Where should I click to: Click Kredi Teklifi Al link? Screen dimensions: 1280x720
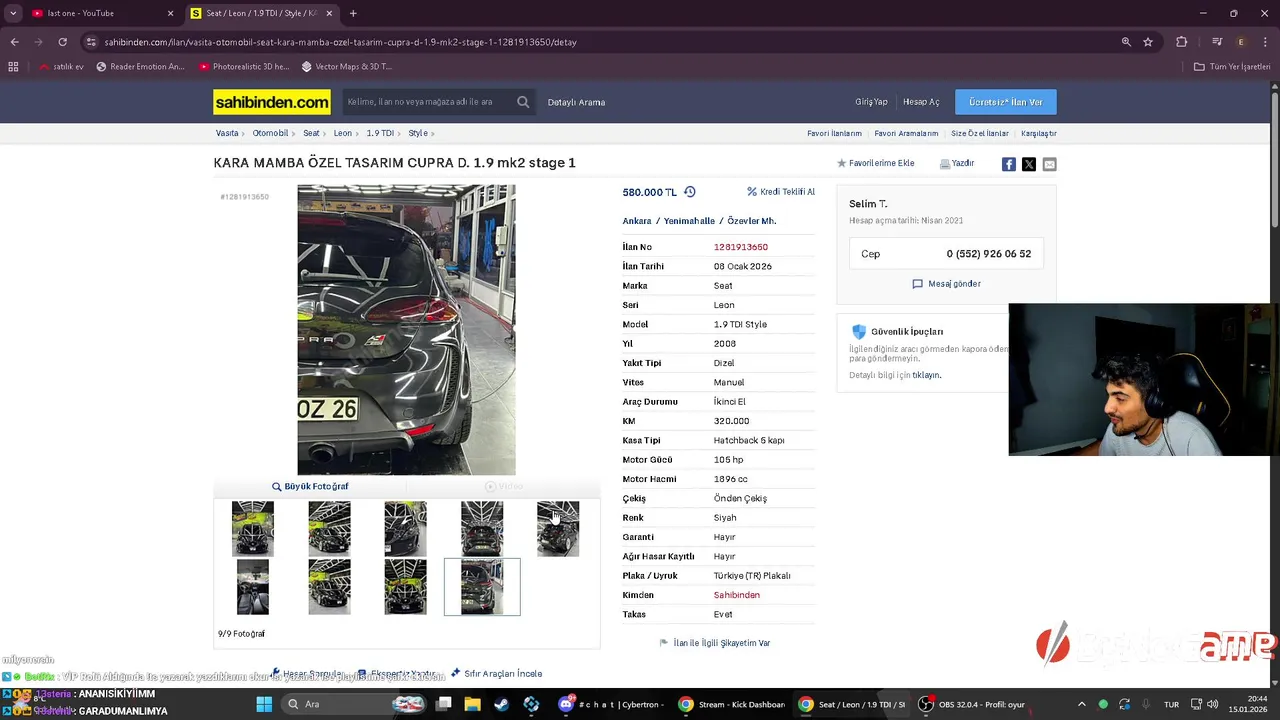point(781,192)
